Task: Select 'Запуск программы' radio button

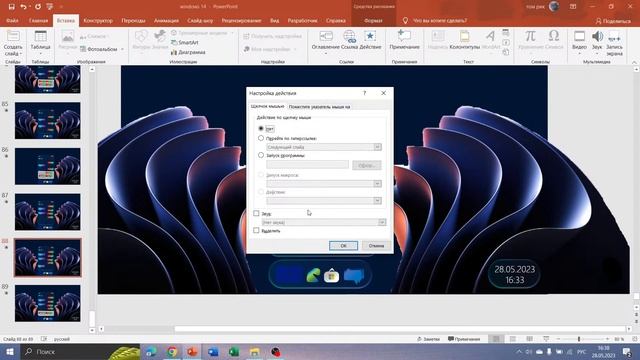Action: pyautogui.click(x=261, y=155)
